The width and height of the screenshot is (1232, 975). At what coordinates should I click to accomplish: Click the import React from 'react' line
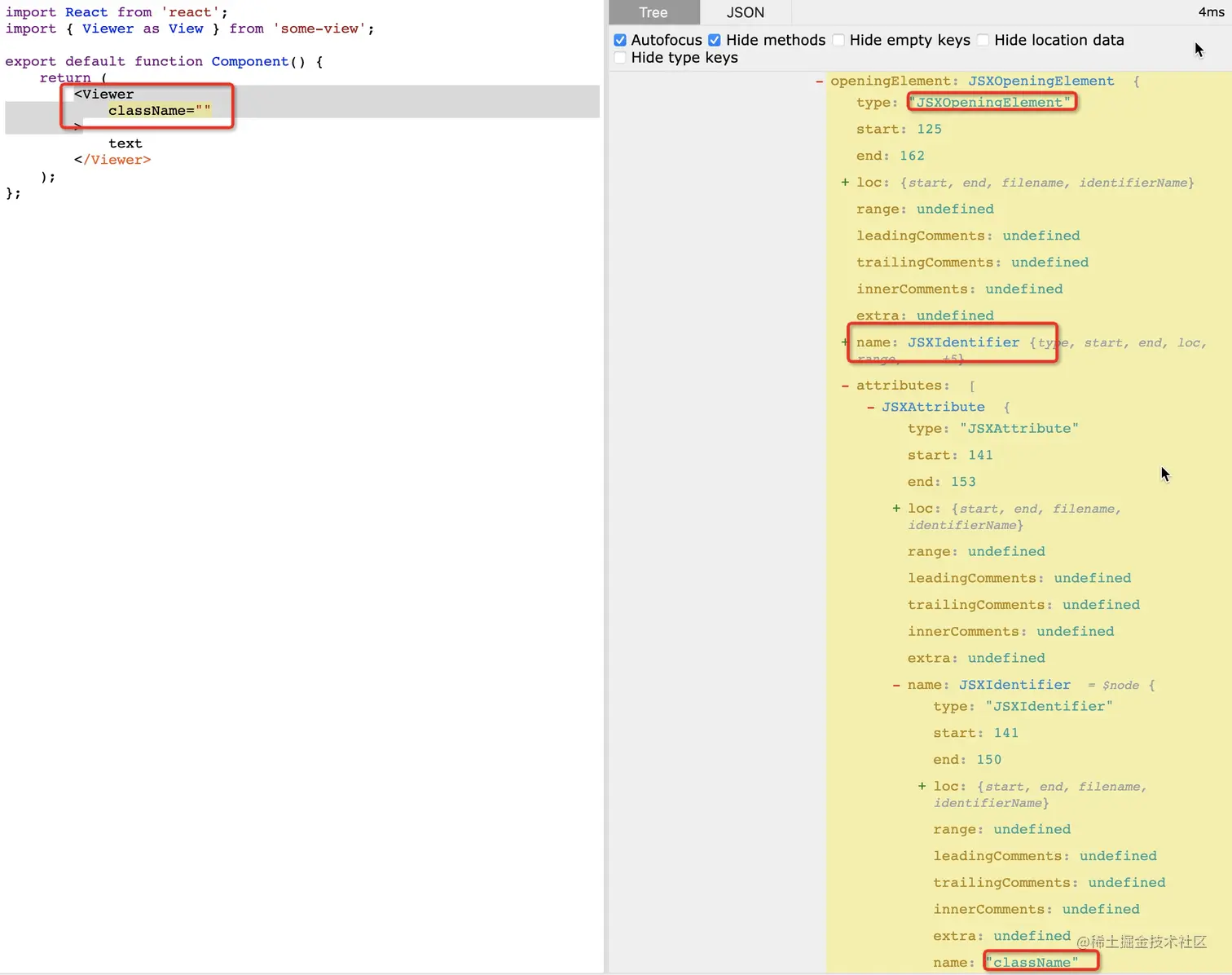pyautogui.click(x=117, y=12)
